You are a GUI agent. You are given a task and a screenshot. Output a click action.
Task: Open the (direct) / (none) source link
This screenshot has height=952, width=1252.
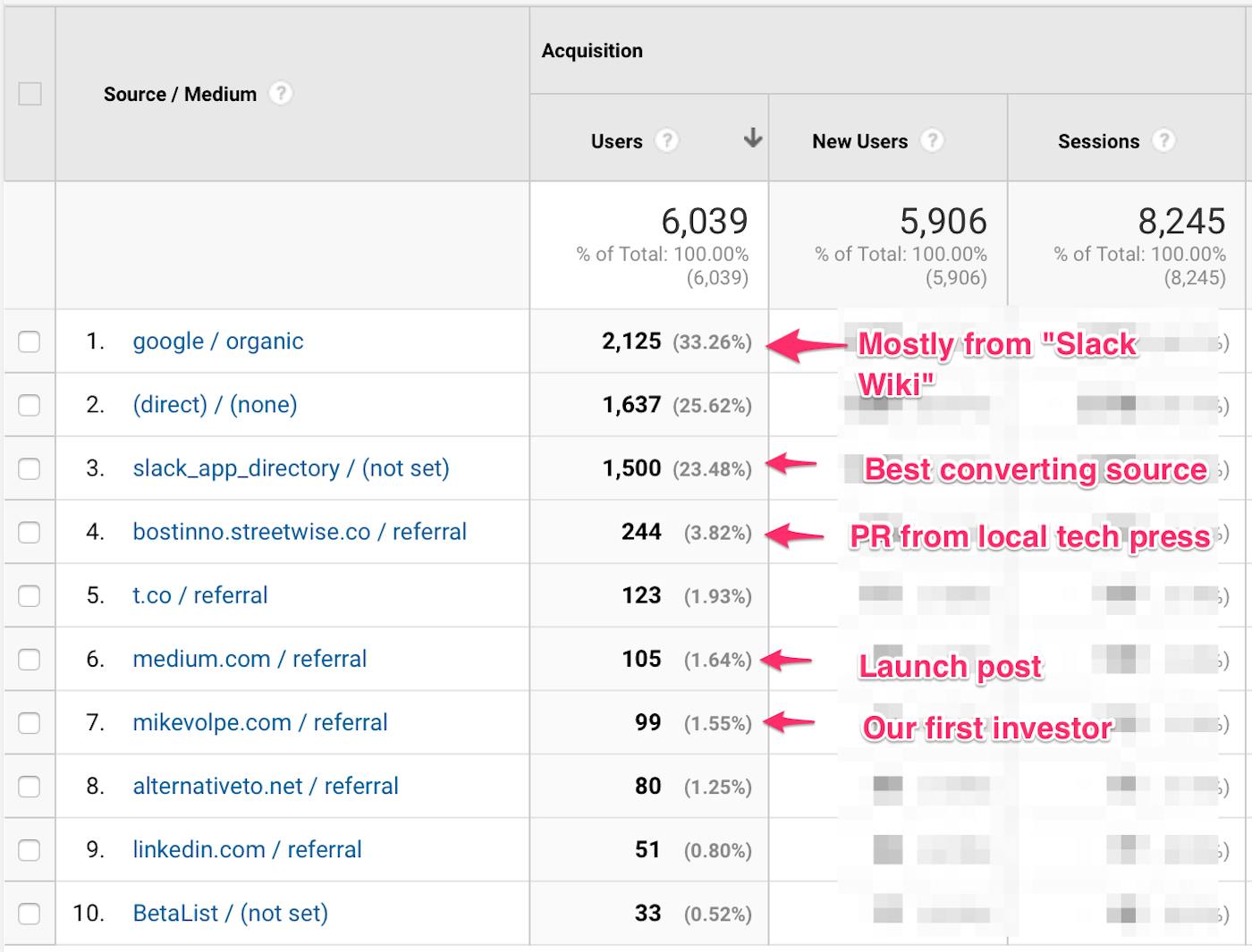(215, 405)
